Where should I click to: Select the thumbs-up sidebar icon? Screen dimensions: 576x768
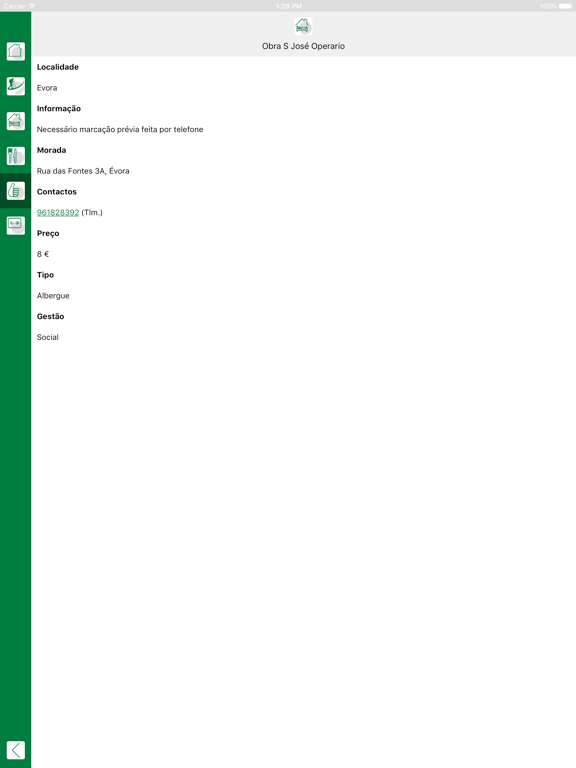[16, 191]
